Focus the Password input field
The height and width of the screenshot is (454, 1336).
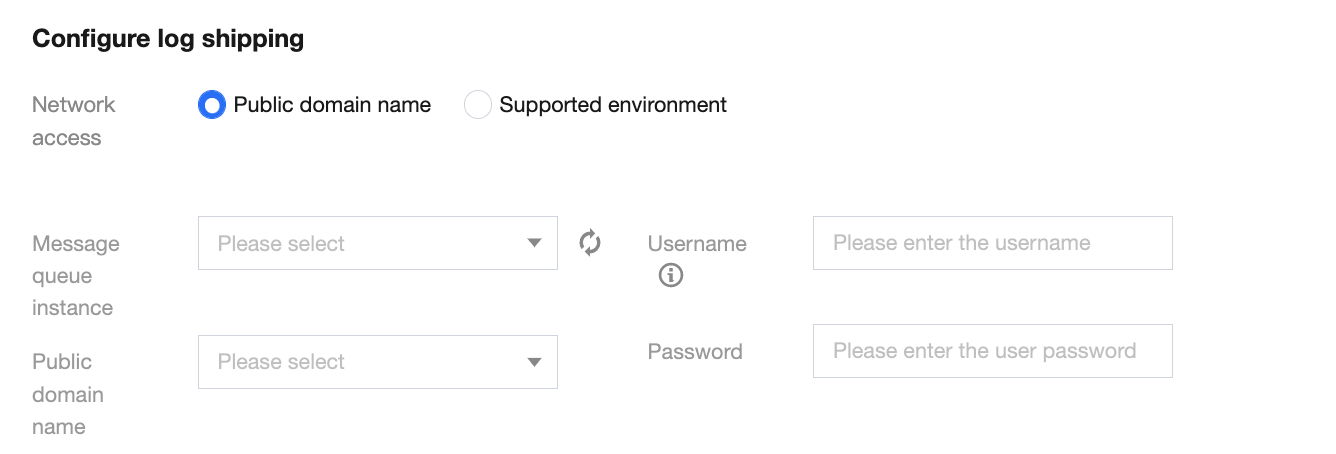992,351
